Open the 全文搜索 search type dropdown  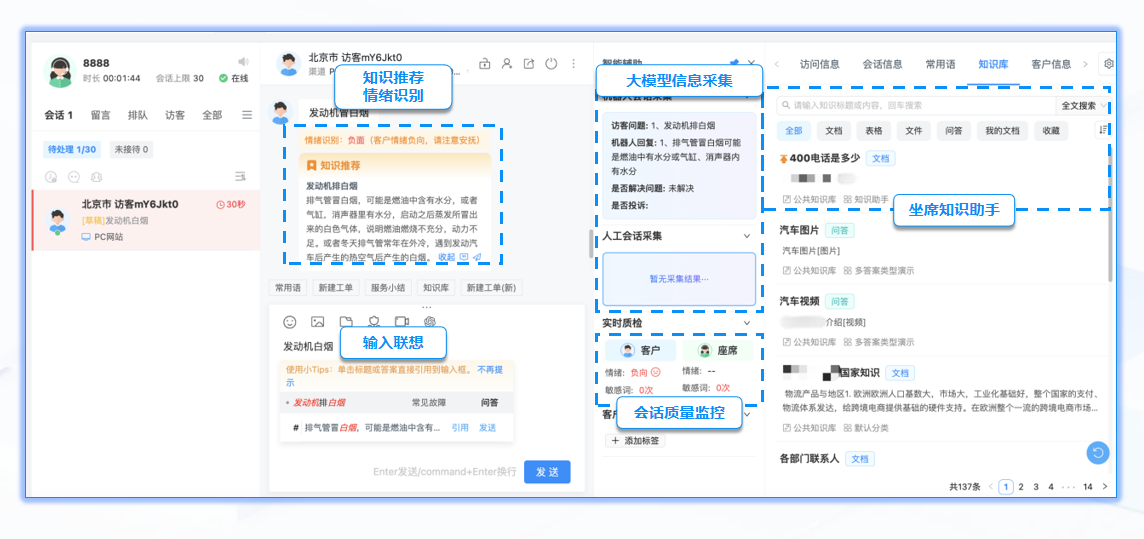click(1082, 105)
